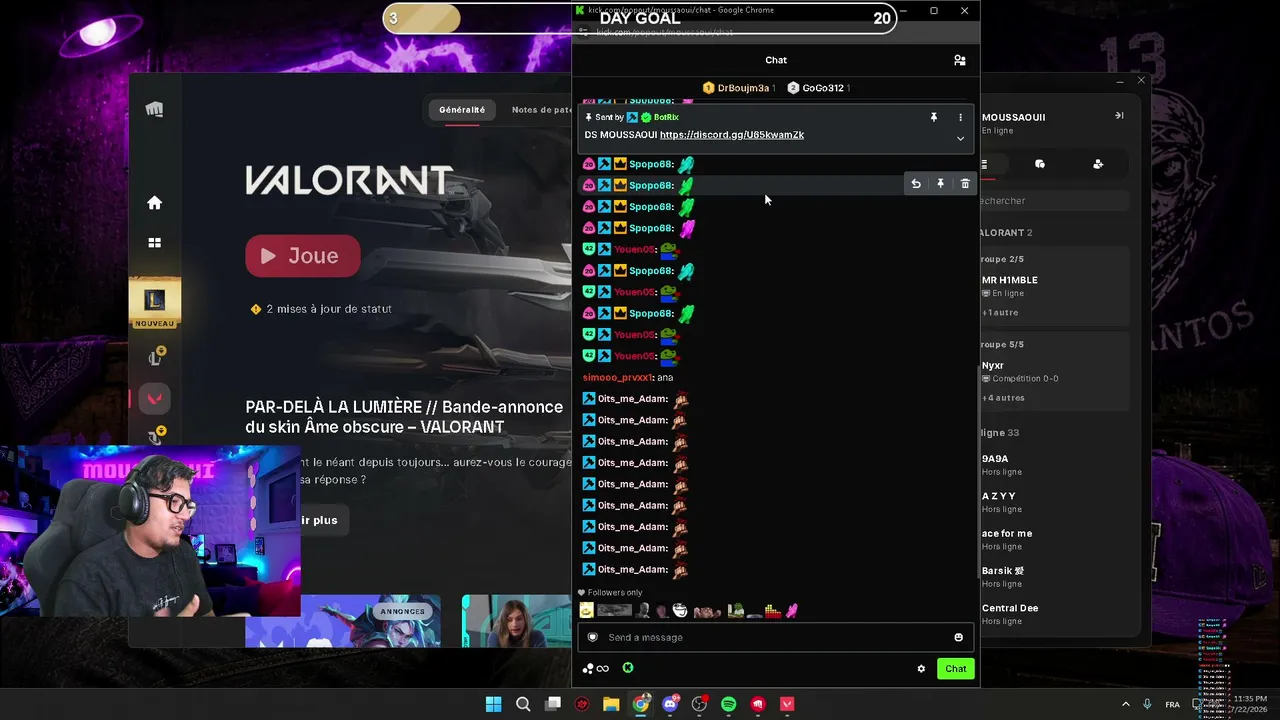The height and width of the screenshot is (720, 1280).
Task: Select friend MR H1MBLE
Action: point(1010,280)
